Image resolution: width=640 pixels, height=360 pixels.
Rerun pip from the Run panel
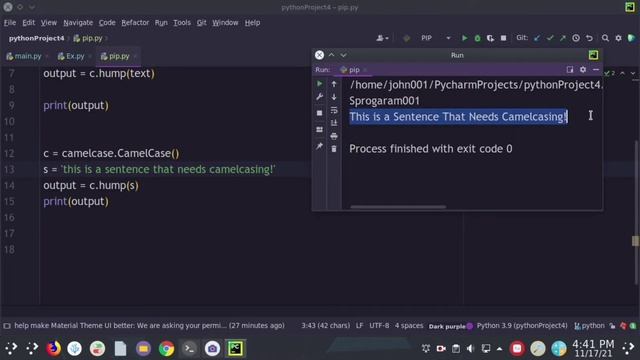pos(320,84)
